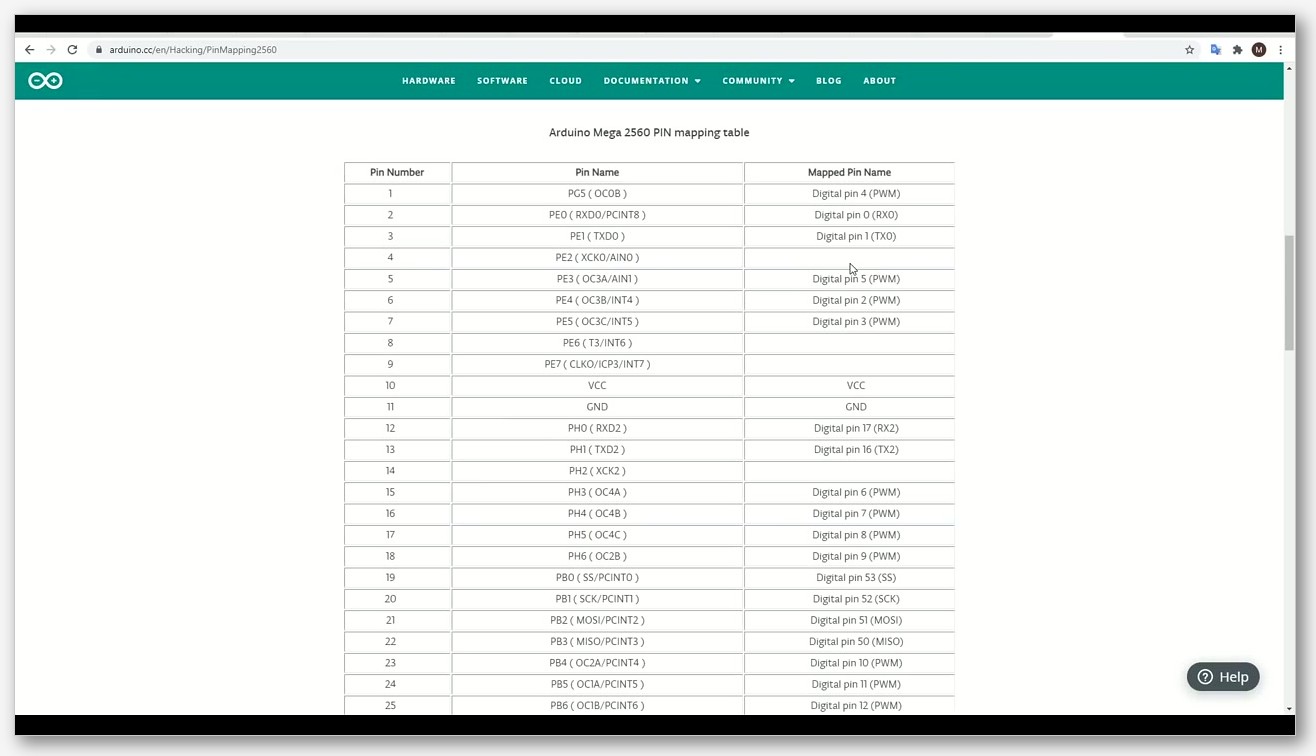Open the BLOG menu item
The image size is (1316, 756).
coord(829,81)
